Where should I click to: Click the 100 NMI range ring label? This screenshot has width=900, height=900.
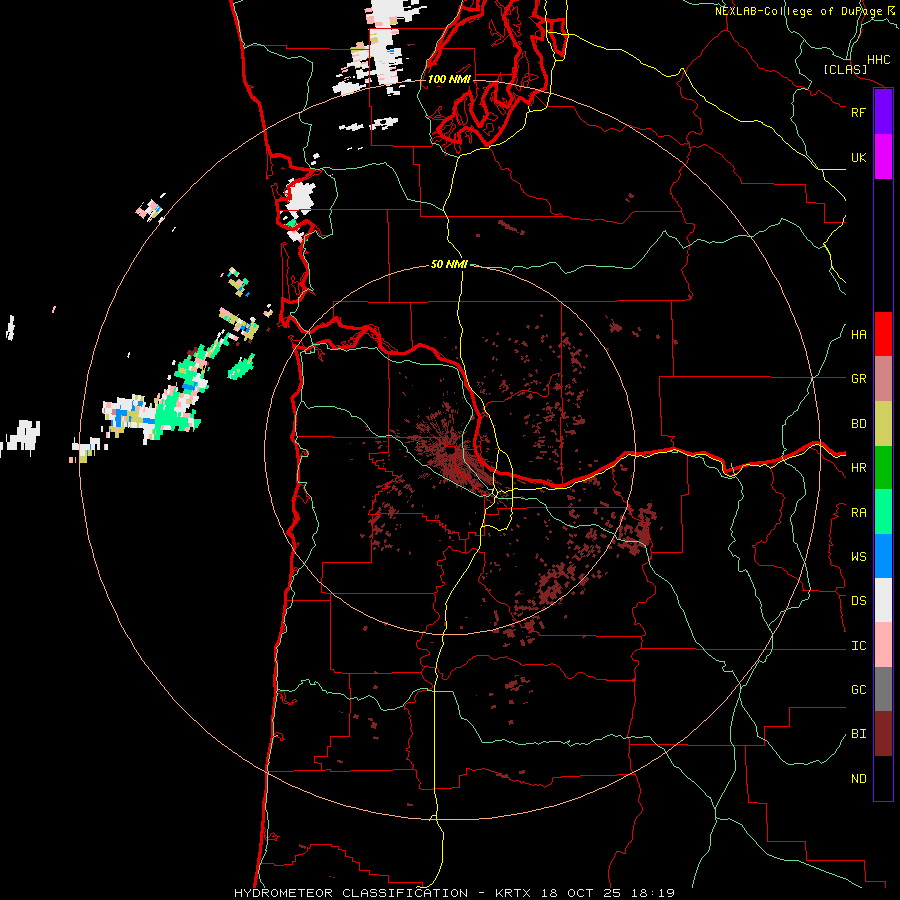pyautogui.click(x=449, y=79)
